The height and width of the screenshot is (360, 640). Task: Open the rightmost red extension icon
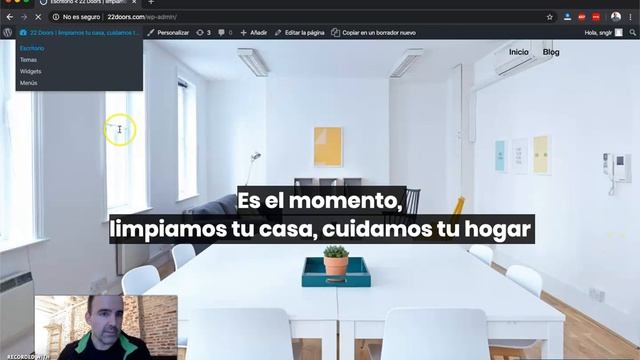(596, 17)
